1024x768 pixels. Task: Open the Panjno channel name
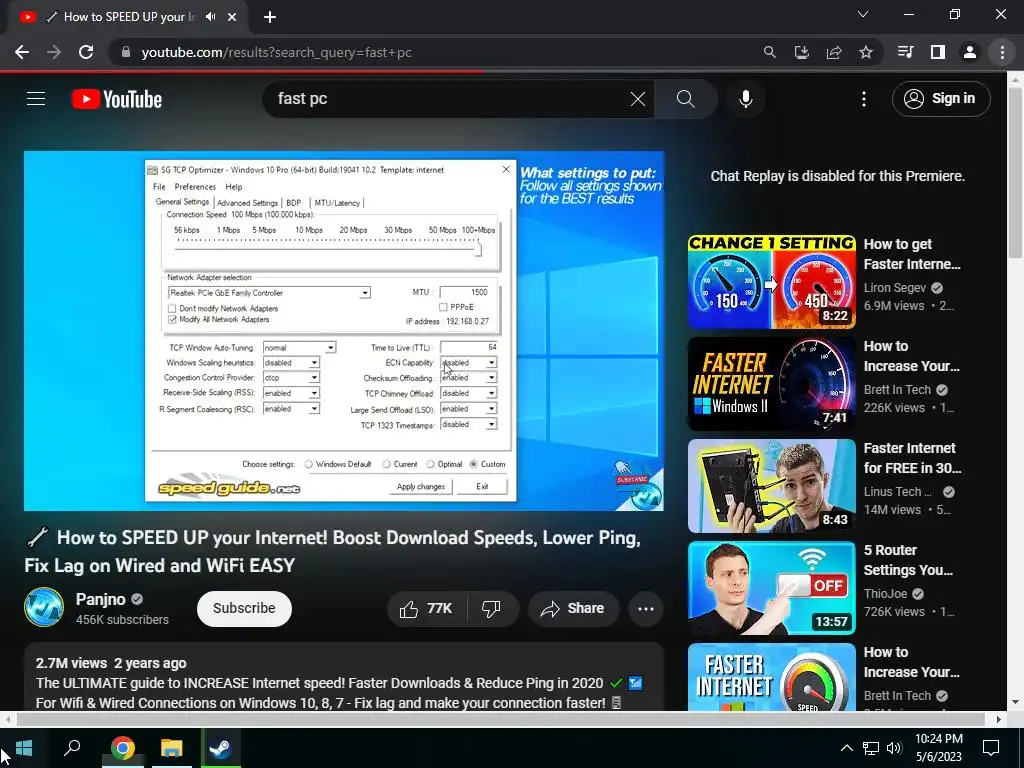(x=101, y=599)
